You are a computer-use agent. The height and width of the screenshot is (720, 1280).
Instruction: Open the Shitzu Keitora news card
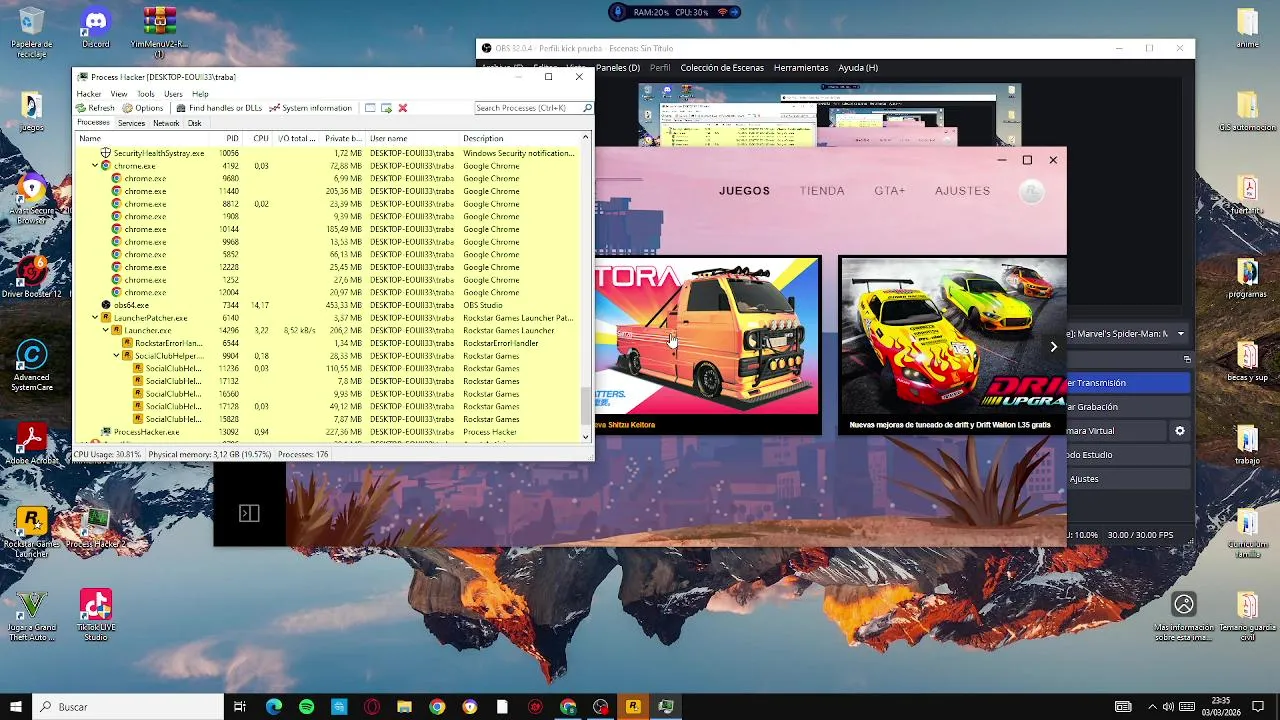tap(708, 345)
